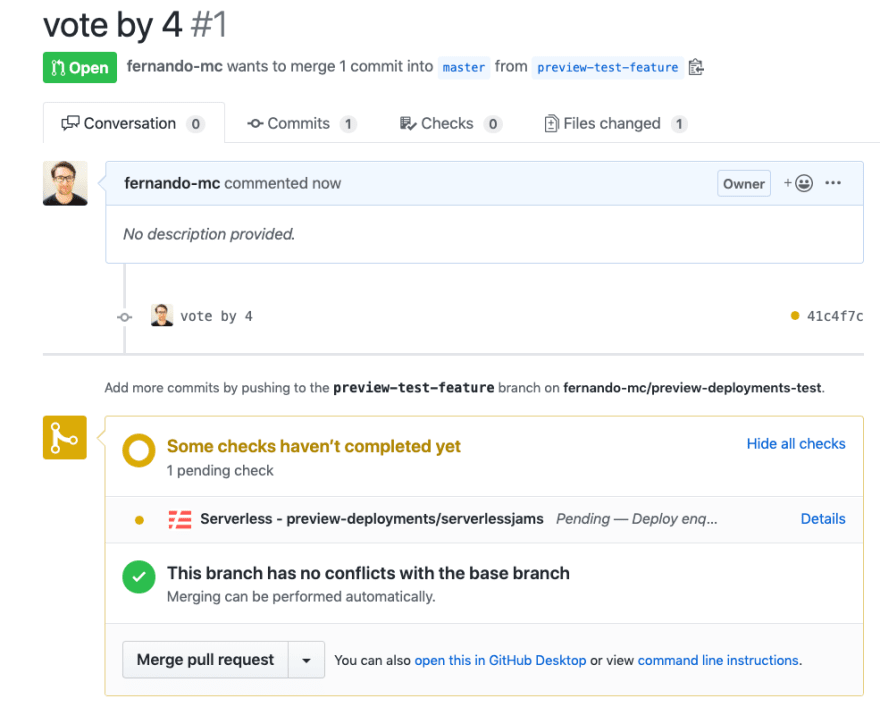
Task: Click fernando-mc in the merge description line
Action: pyautogui.click(x=175, y=66)
